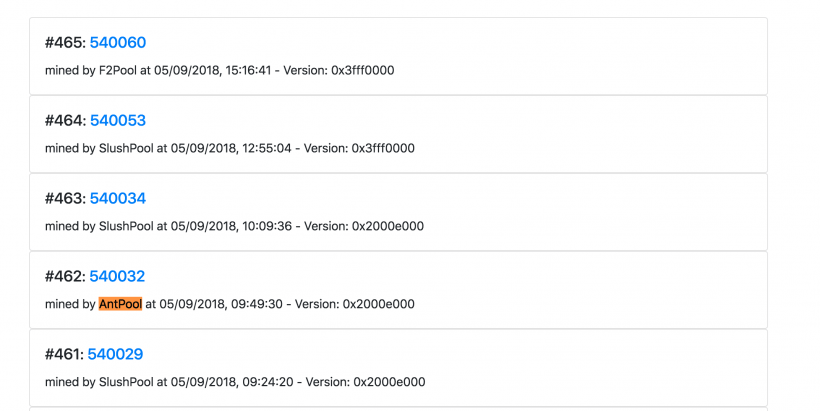
Task: Click version 0x2000e000 in the AntPool entry
Action: [x=378, y=304]
